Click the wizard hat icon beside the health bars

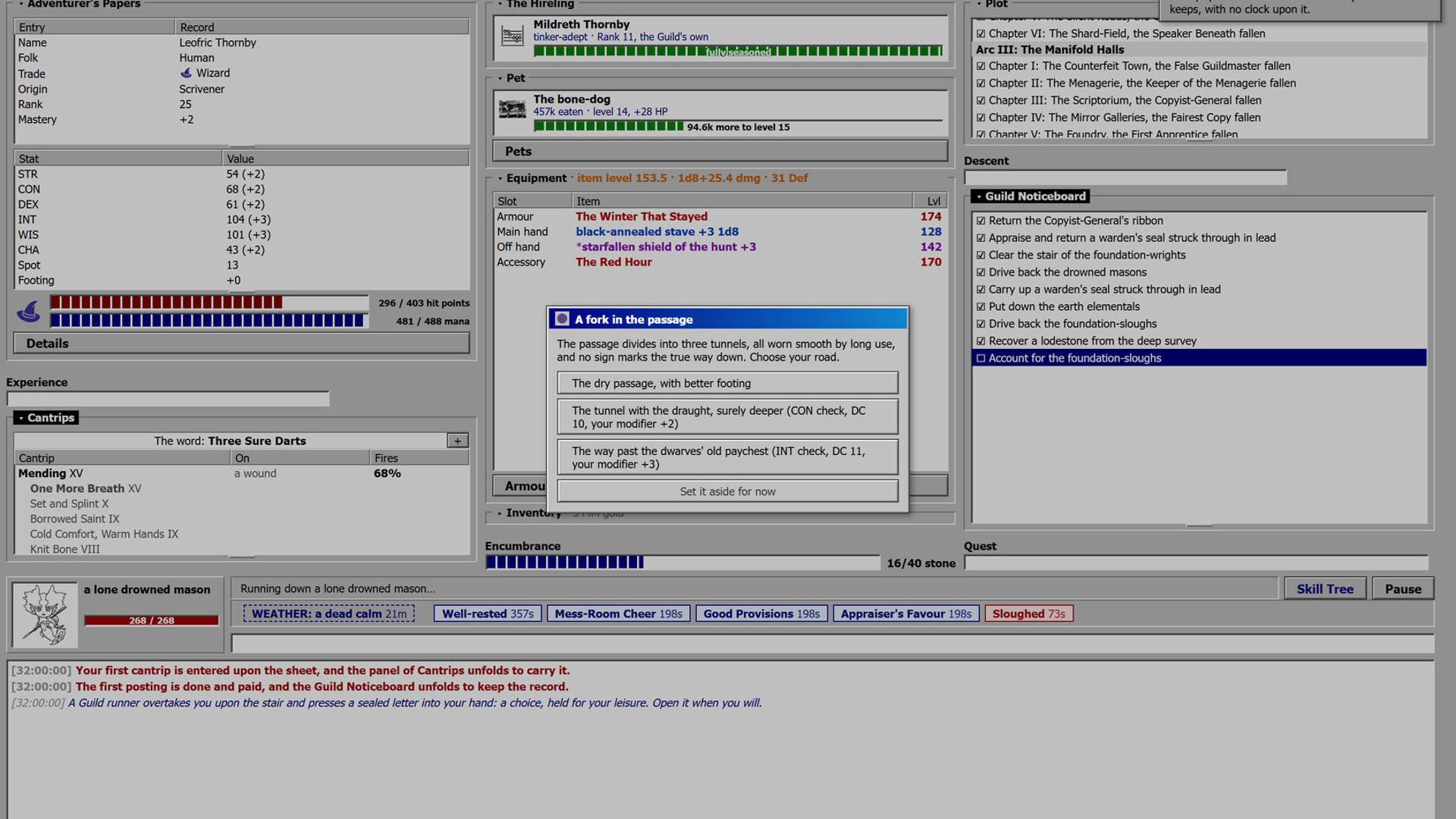click(x=29, y=311)
